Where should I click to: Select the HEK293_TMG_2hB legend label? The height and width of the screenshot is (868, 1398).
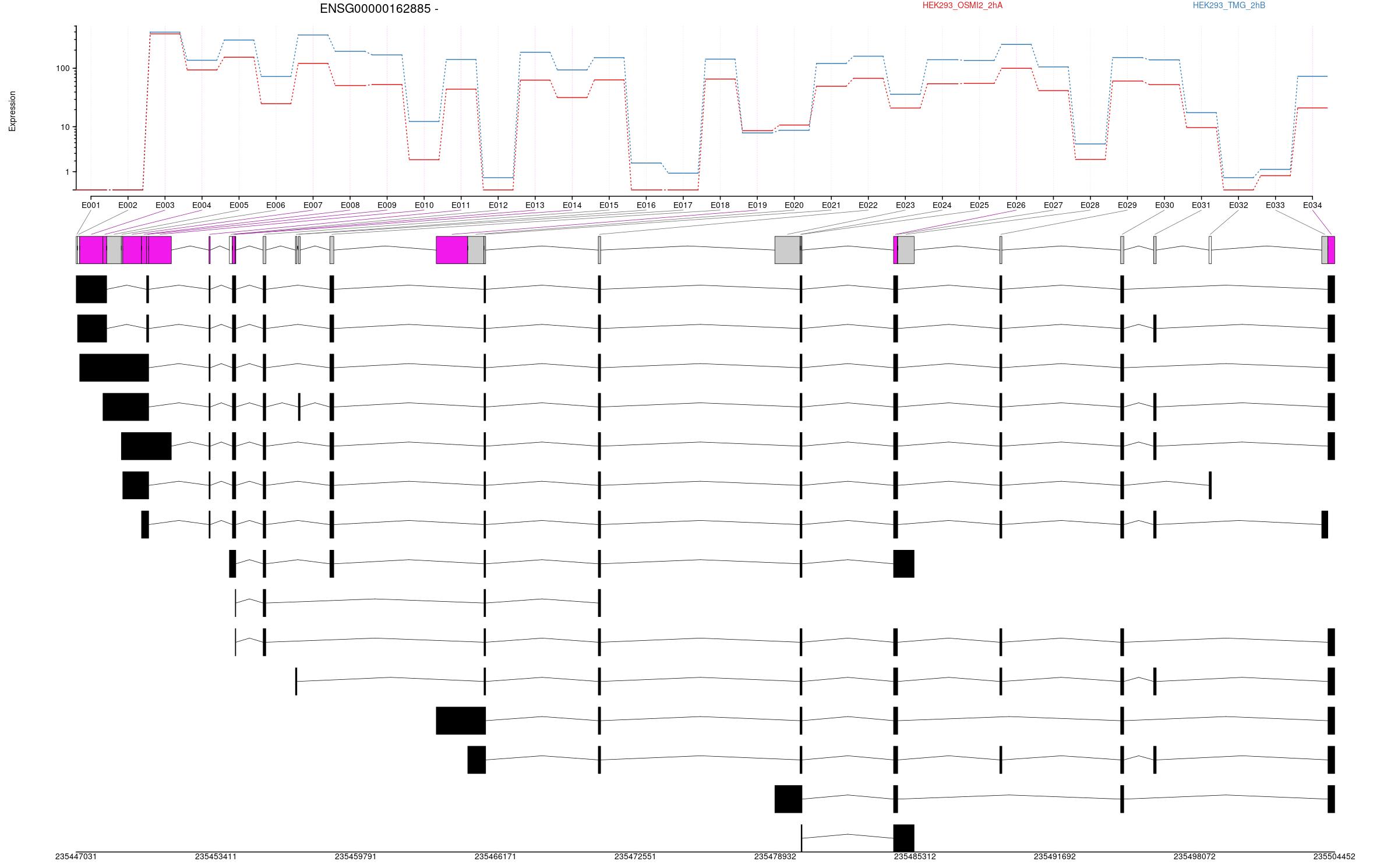[x=1229, y=5]
